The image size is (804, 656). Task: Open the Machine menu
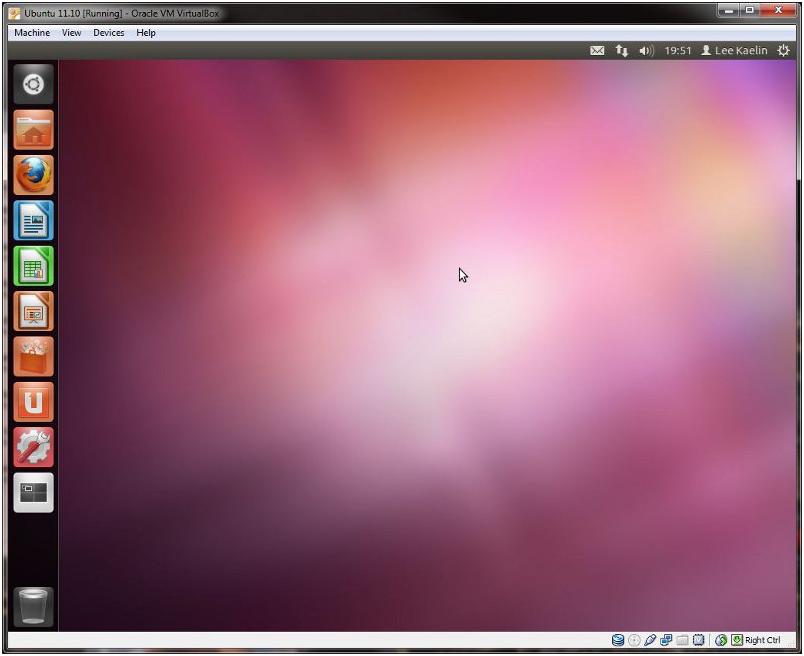32,32
